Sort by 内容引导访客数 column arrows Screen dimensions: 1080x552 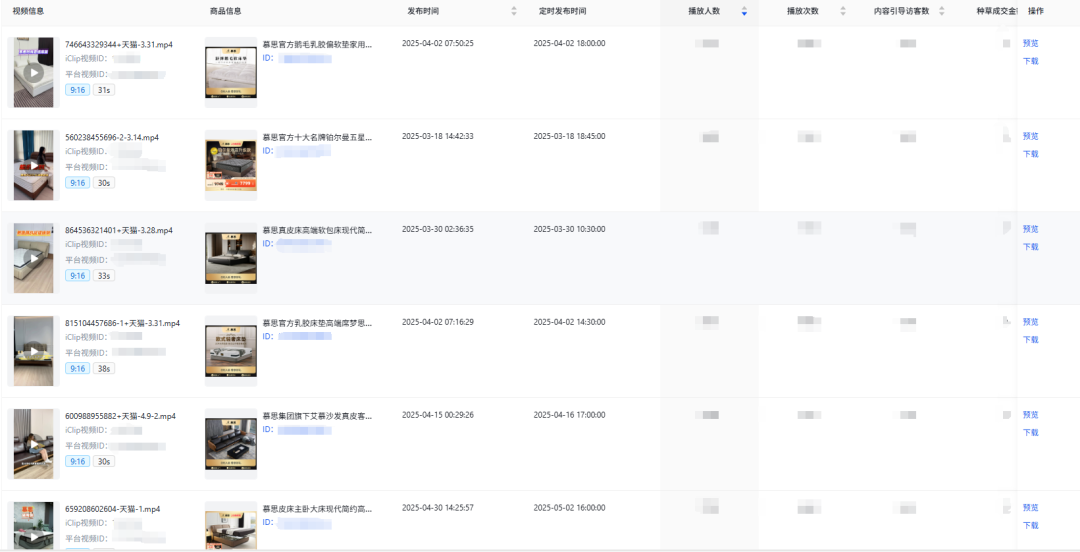click(942, 12)
